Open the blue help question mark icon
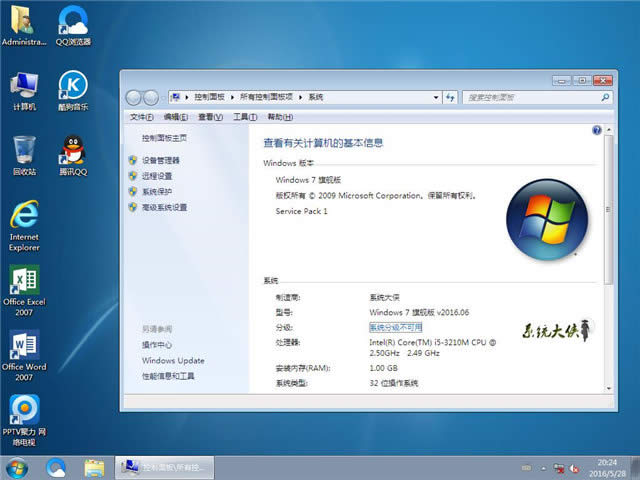This screenshot has height=480, width=640. [x=597, y=130]
